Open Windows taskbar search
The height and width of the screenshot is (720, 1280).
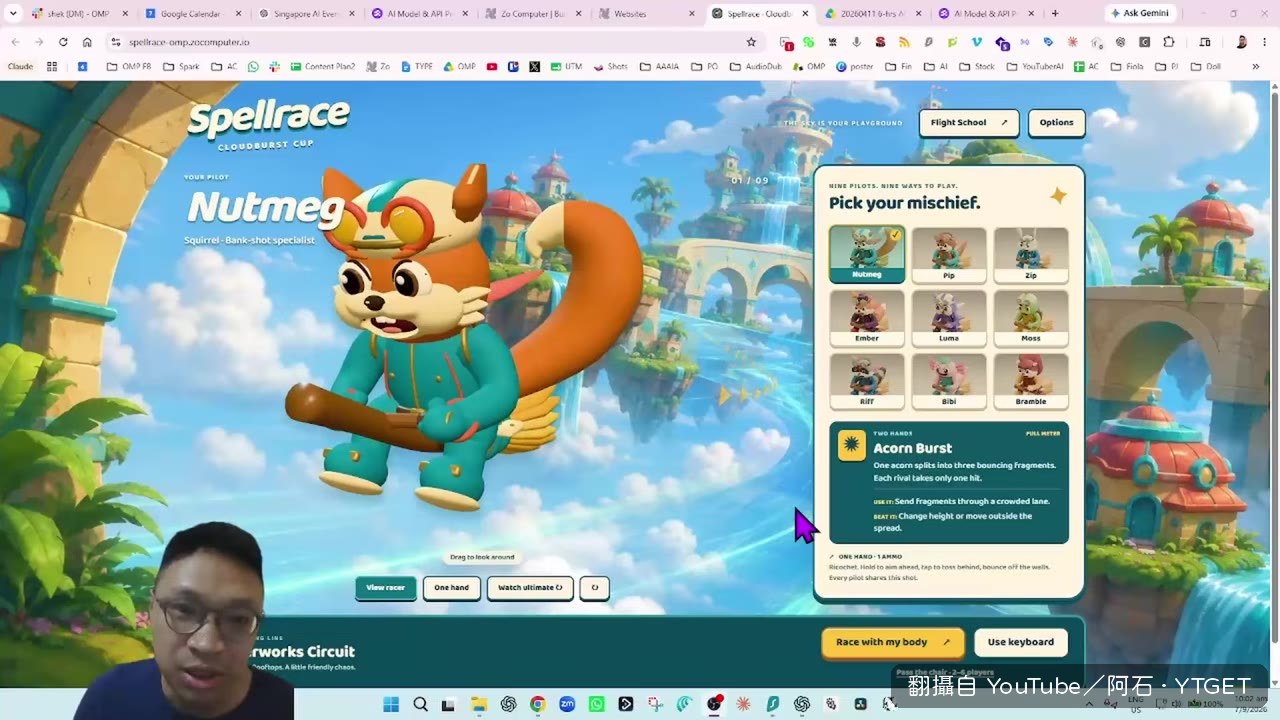point(421,704)
